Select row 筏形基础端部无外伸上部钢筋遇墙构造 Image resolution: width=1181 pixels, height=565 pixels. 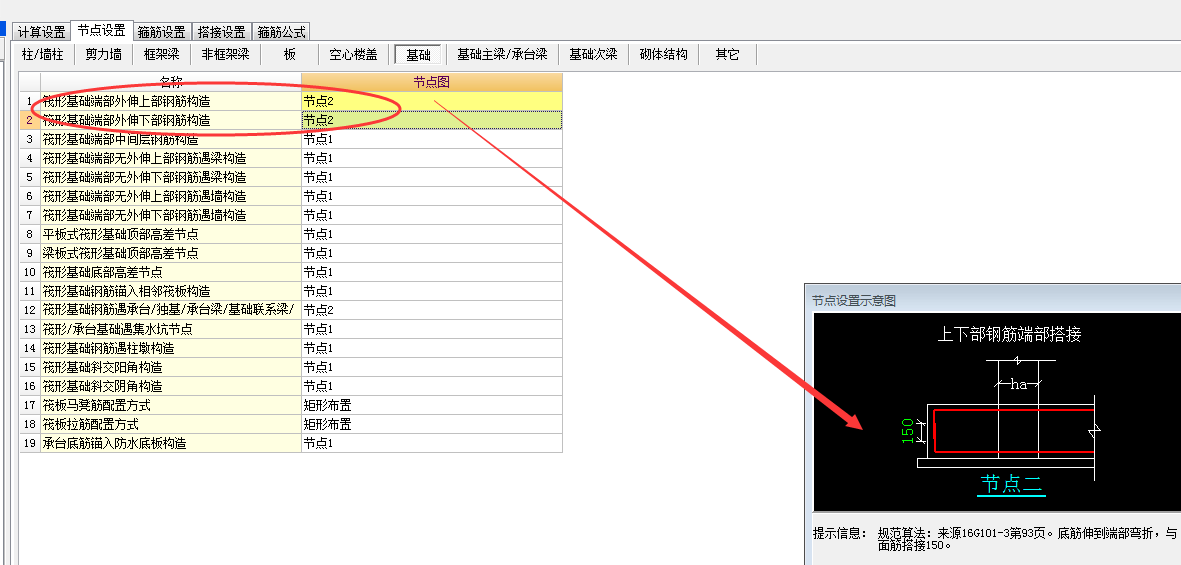click(x=171, y=196)
